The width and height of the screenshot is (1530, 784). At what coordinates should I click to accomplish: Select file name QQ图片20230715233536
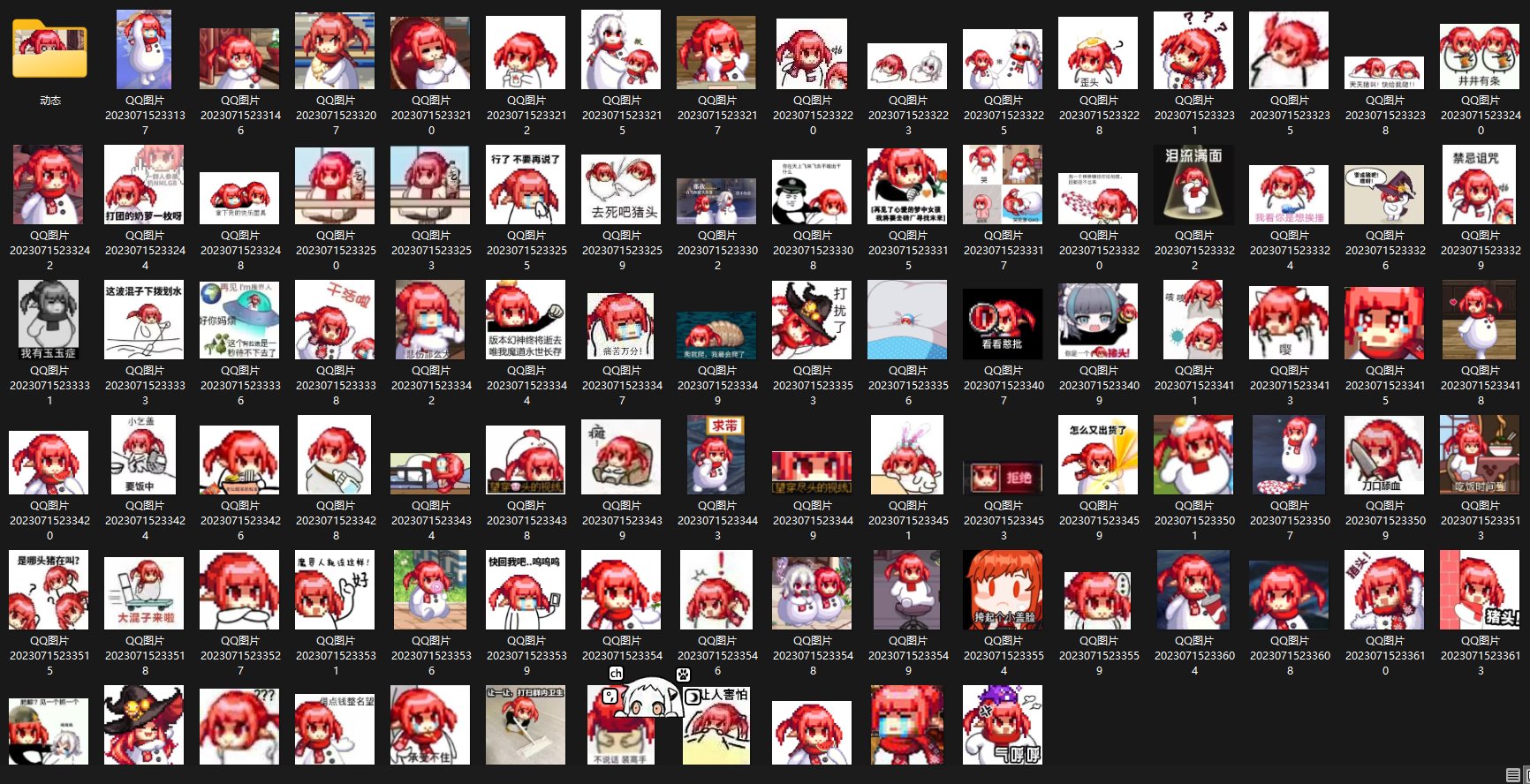click(431, 655)
